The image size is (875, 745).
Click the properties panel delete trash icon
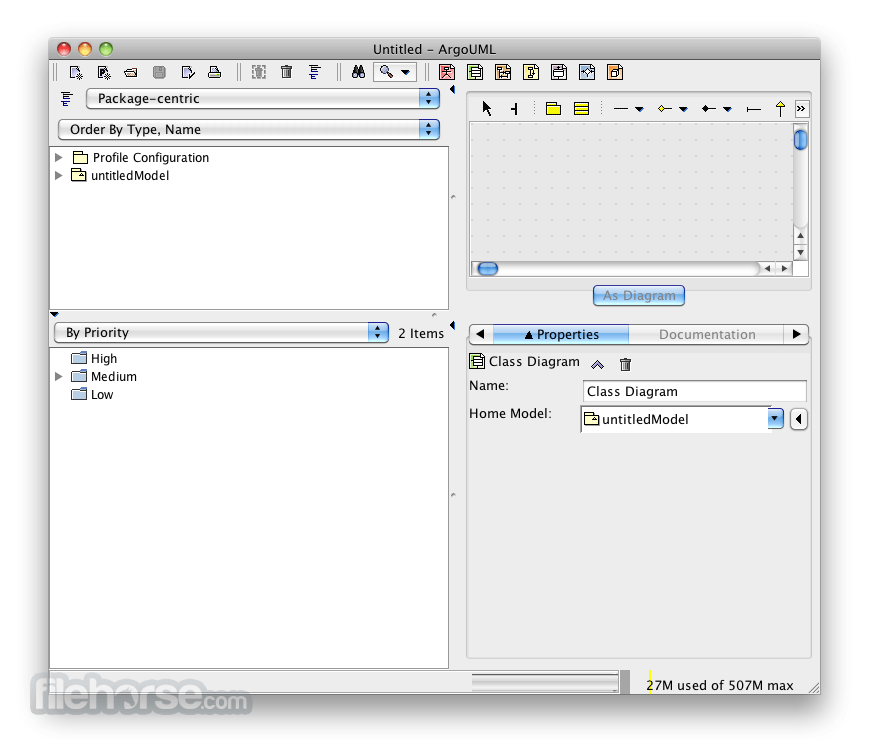[x=626, y=364]
